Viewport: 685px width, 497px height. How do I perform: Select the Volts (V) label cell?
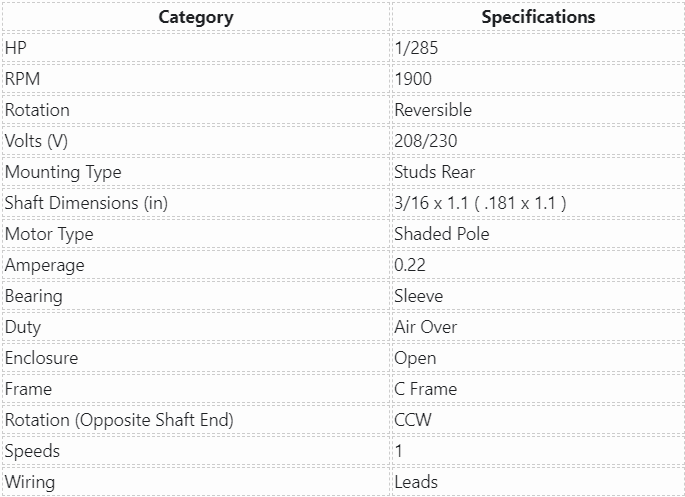[36, 141]
